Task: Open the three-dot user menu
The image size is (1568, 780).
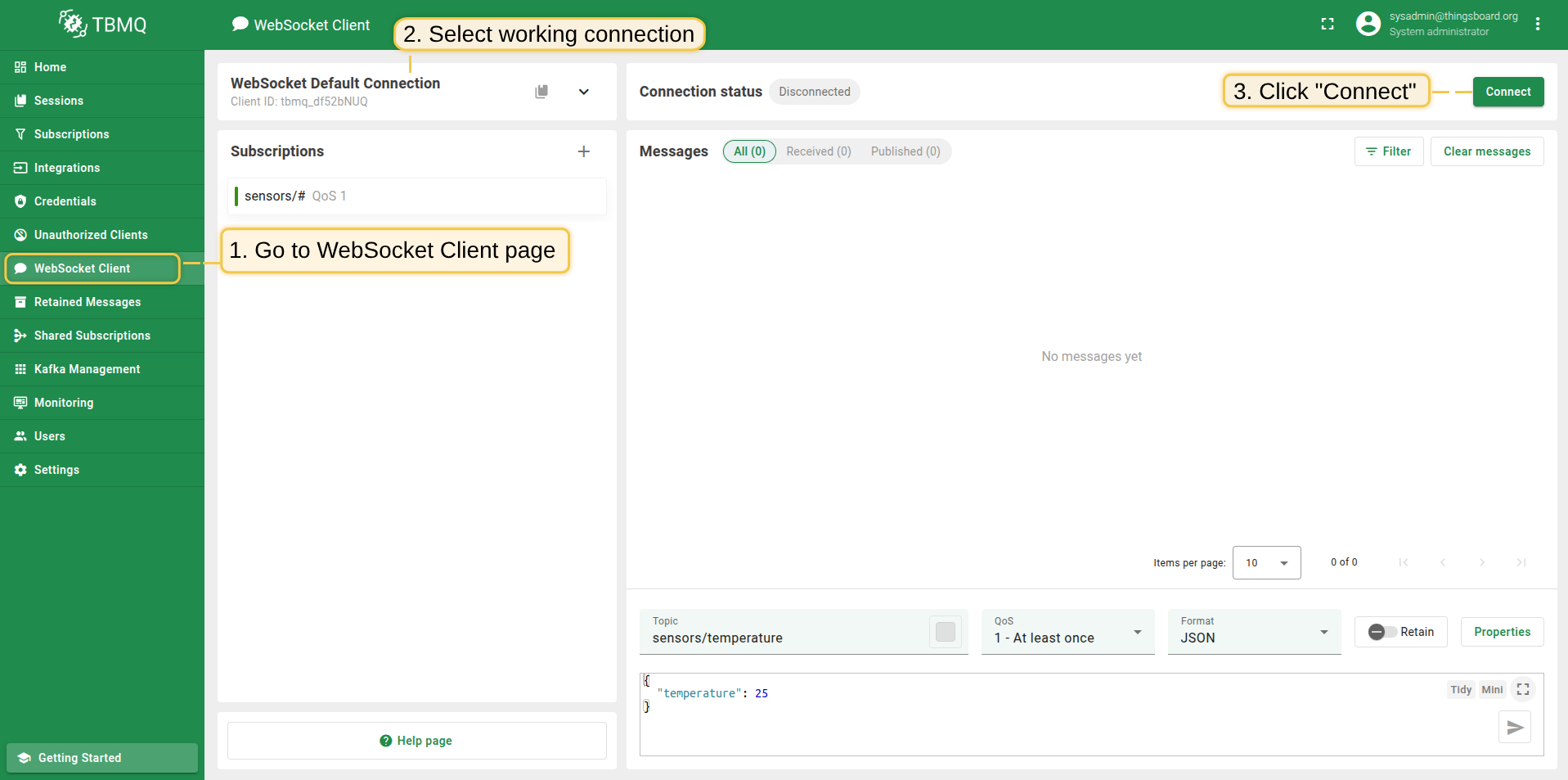Action: click(1538, 25)
